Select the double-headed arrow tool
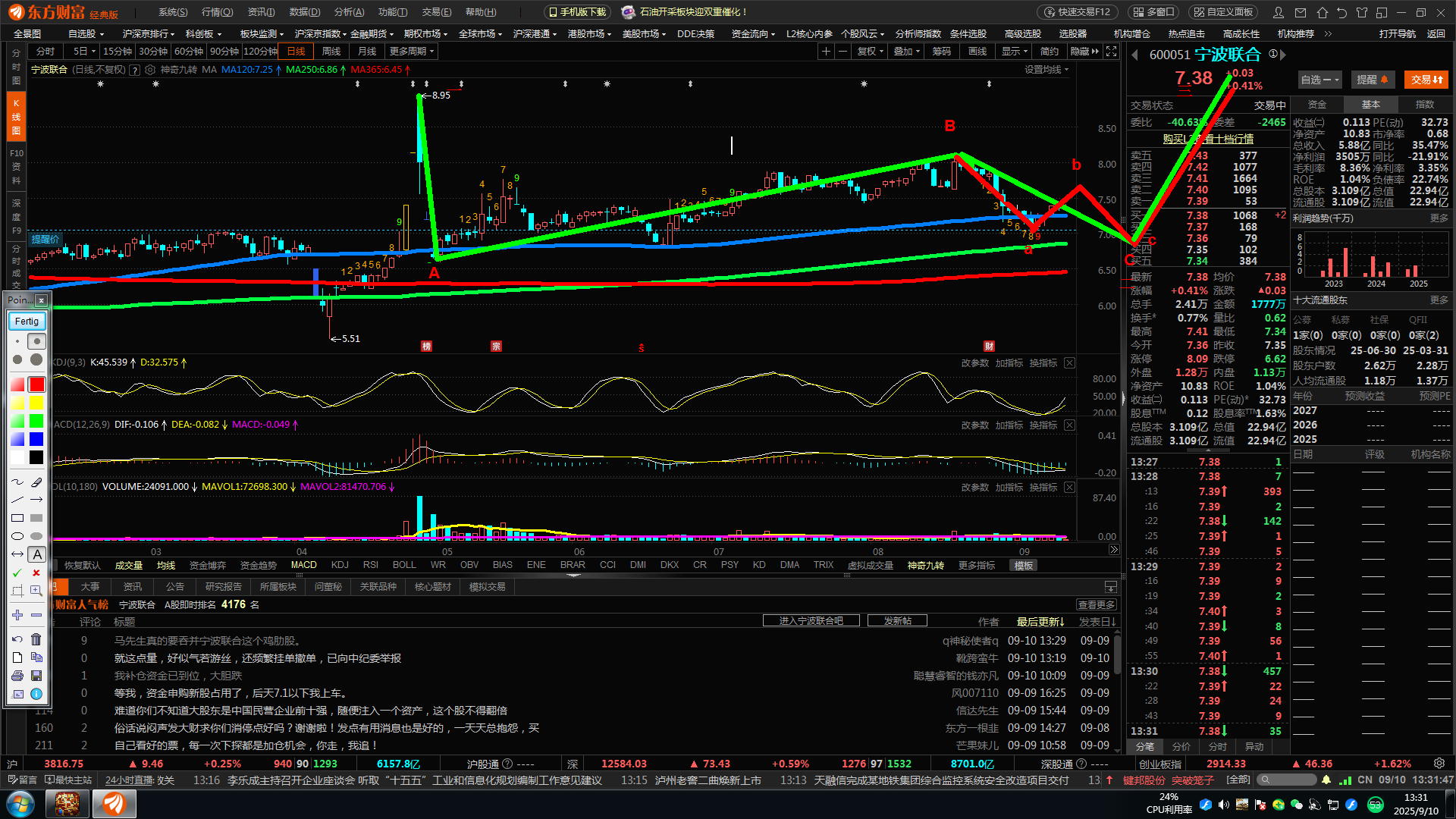The image size is (1456, 819). [x=17, y=554]
